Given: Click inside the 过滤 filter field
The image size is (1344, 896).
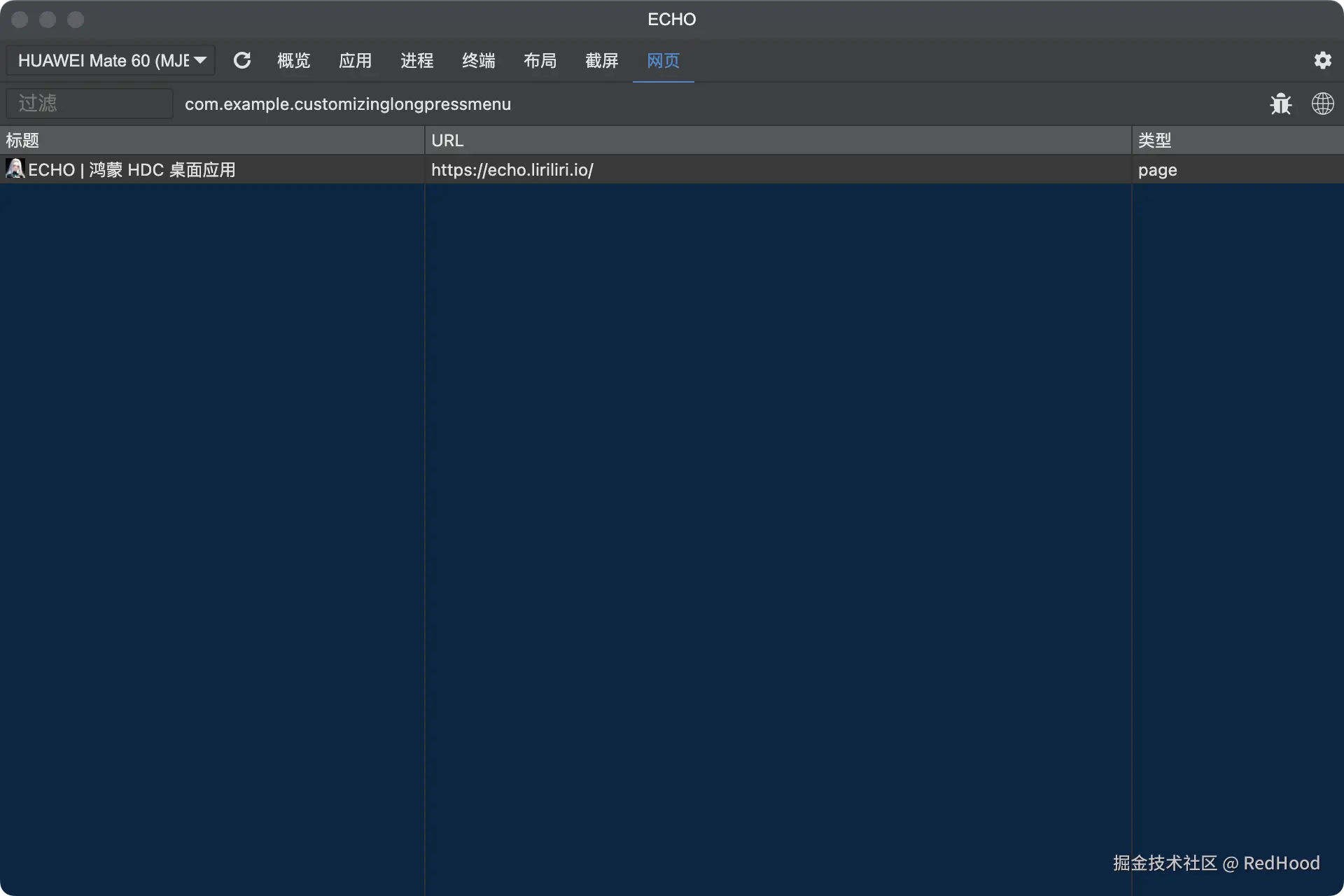Looking at the screenshot, I should (88, 103).
